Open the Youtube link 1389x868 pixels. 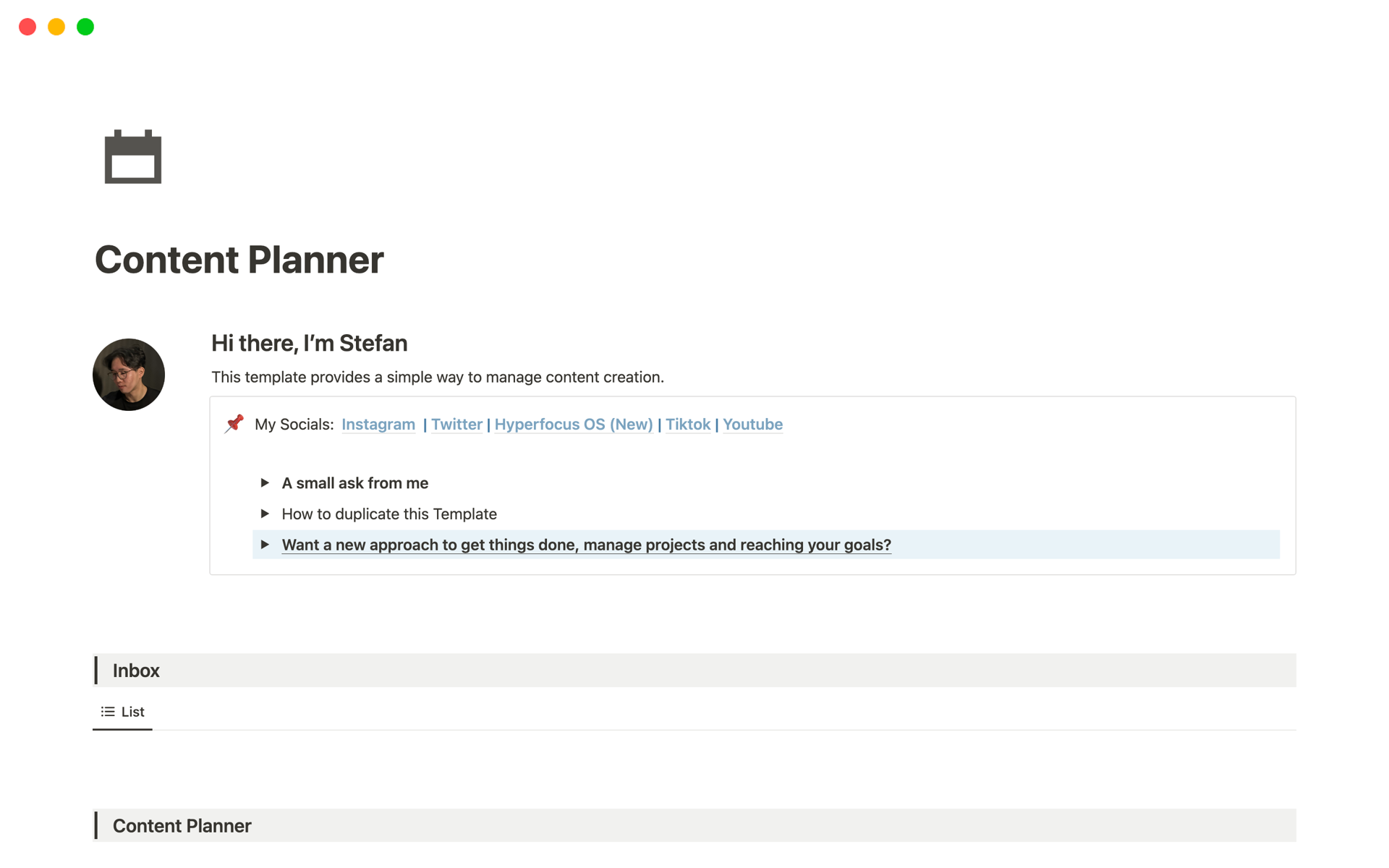[x=752, y=425]
